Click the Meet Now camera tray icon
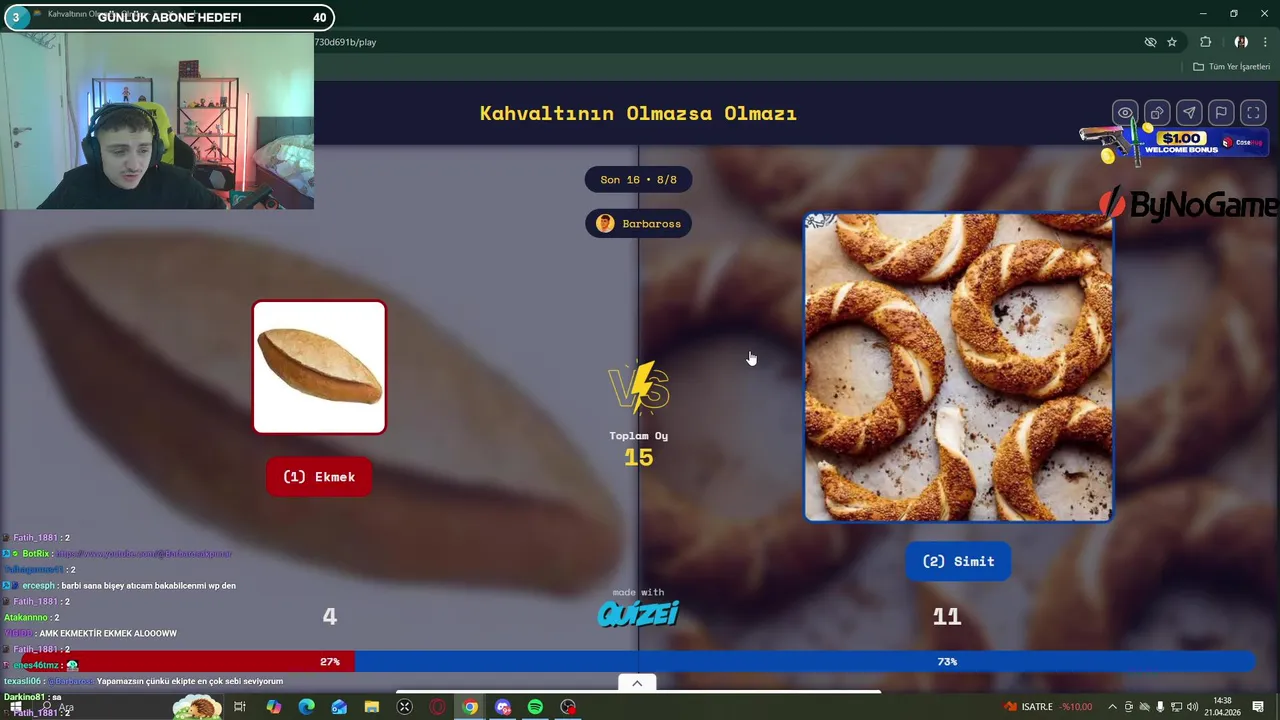Image resolution: width=1280 pixels, height=720 pixels. pos(1129,707)
